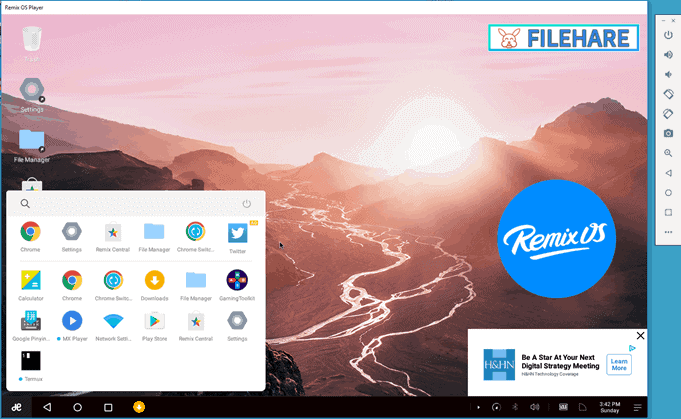This screenshot has width=681, height=419.
Task: Click rotate right in emulator sidebar
Action: 668,114
